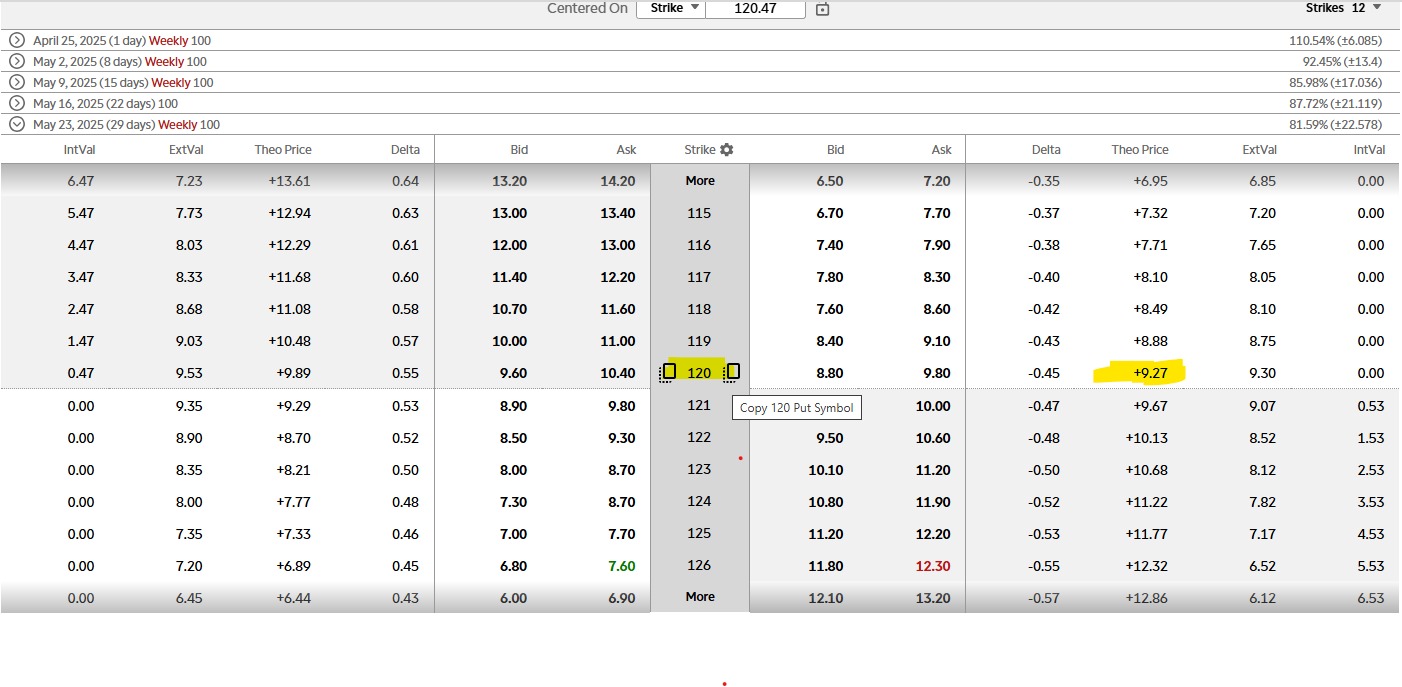Expand the April 25, 2025 expiration

(x=16, y=41)
